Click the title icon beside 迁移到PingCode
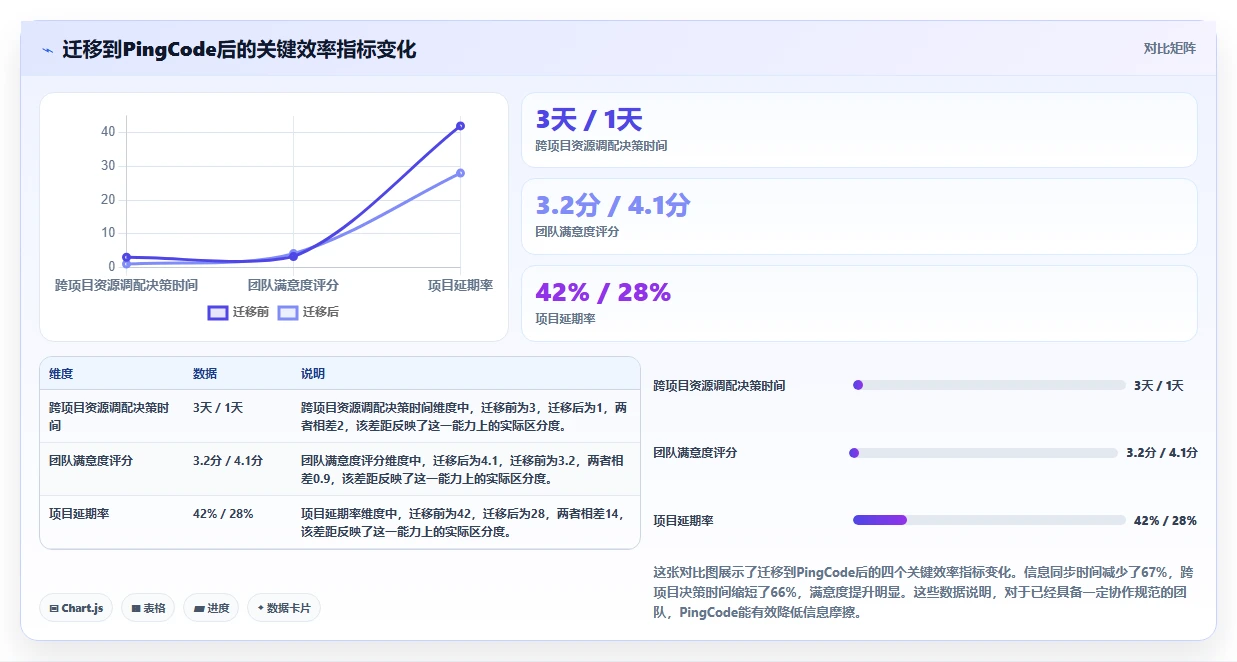Image resolution: width=1237 pixels, height=662 pixels. point(47,50)
